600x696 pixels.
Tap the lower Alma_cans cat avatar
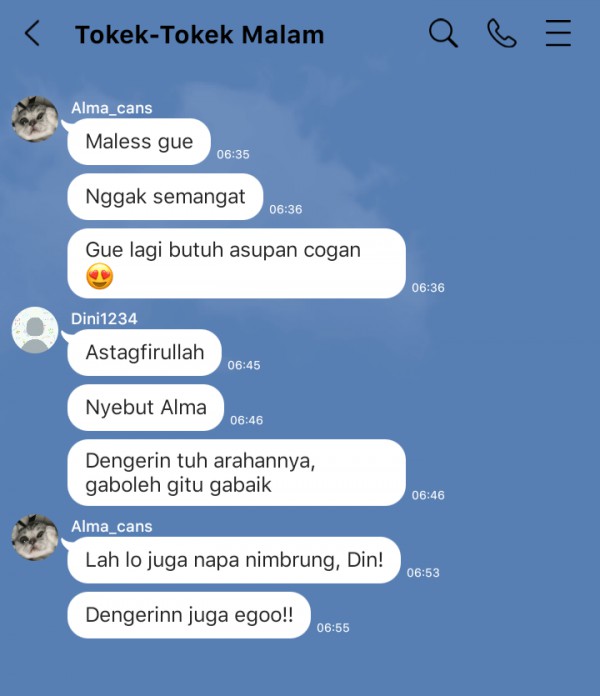pos(35,537)
